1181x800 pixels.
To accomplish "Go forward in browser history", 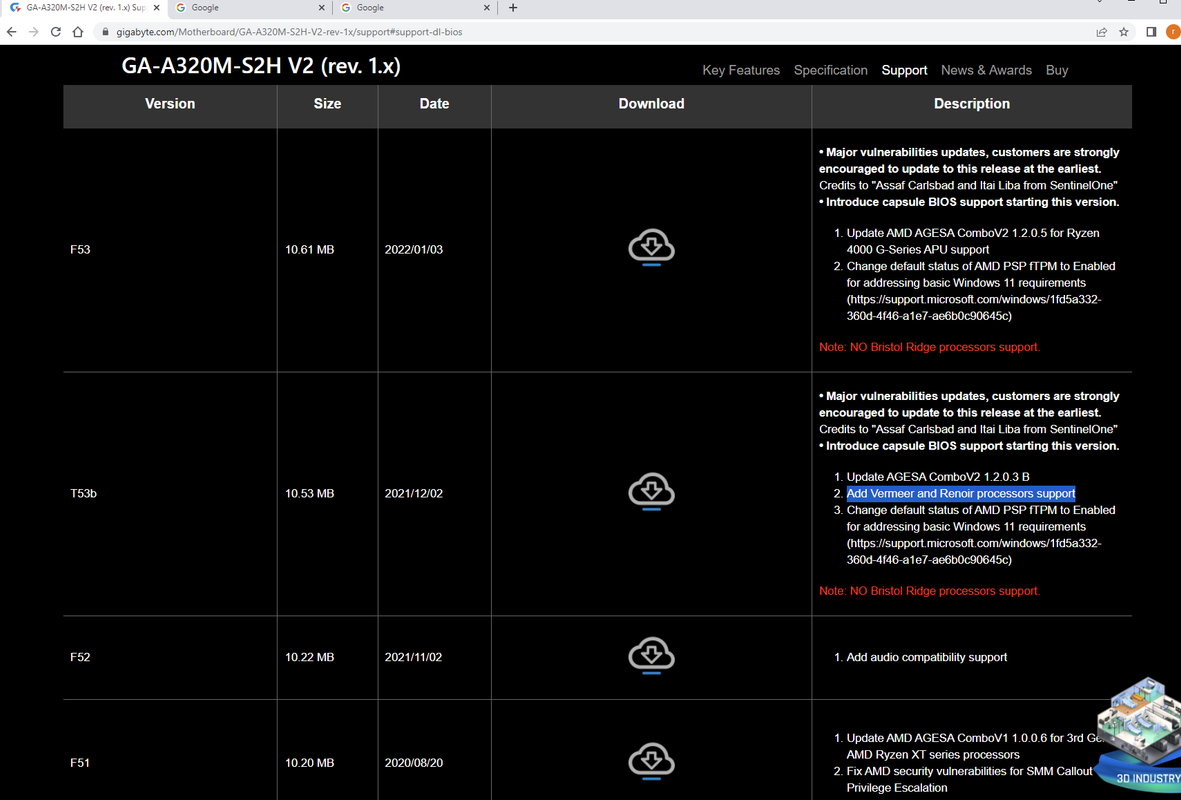I will (x=33, y=32).
